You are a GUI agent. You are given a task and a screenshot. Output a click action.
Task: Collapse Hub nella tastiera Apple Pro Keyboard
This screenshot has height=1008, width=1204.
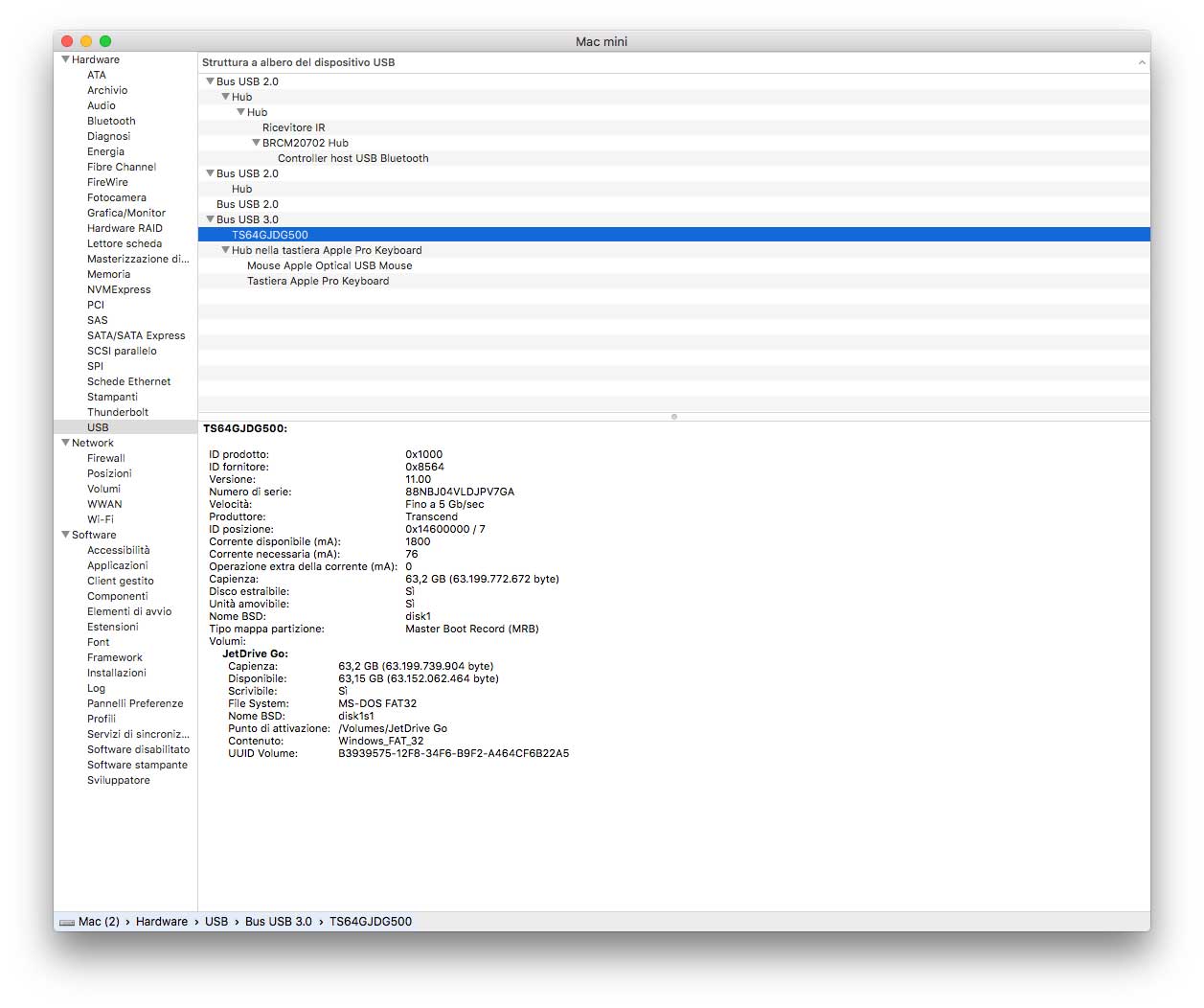[x=225, y=250]
